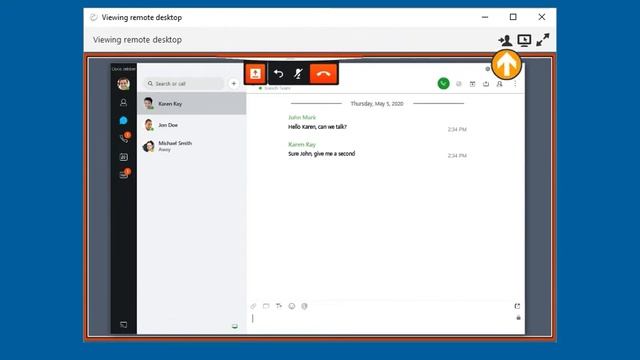
Task: Click the small grey settings dot above chat header
Action: [487, 69]
